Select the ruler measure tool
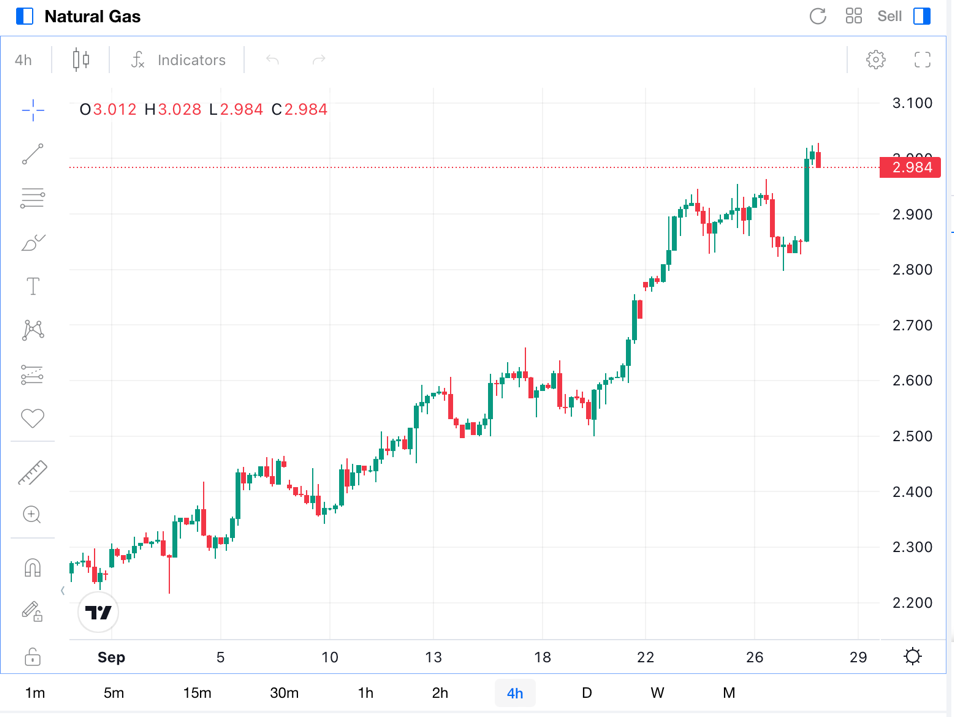Image resolution: width=954 pixels, height=717 pixels. tap(33, 473)
